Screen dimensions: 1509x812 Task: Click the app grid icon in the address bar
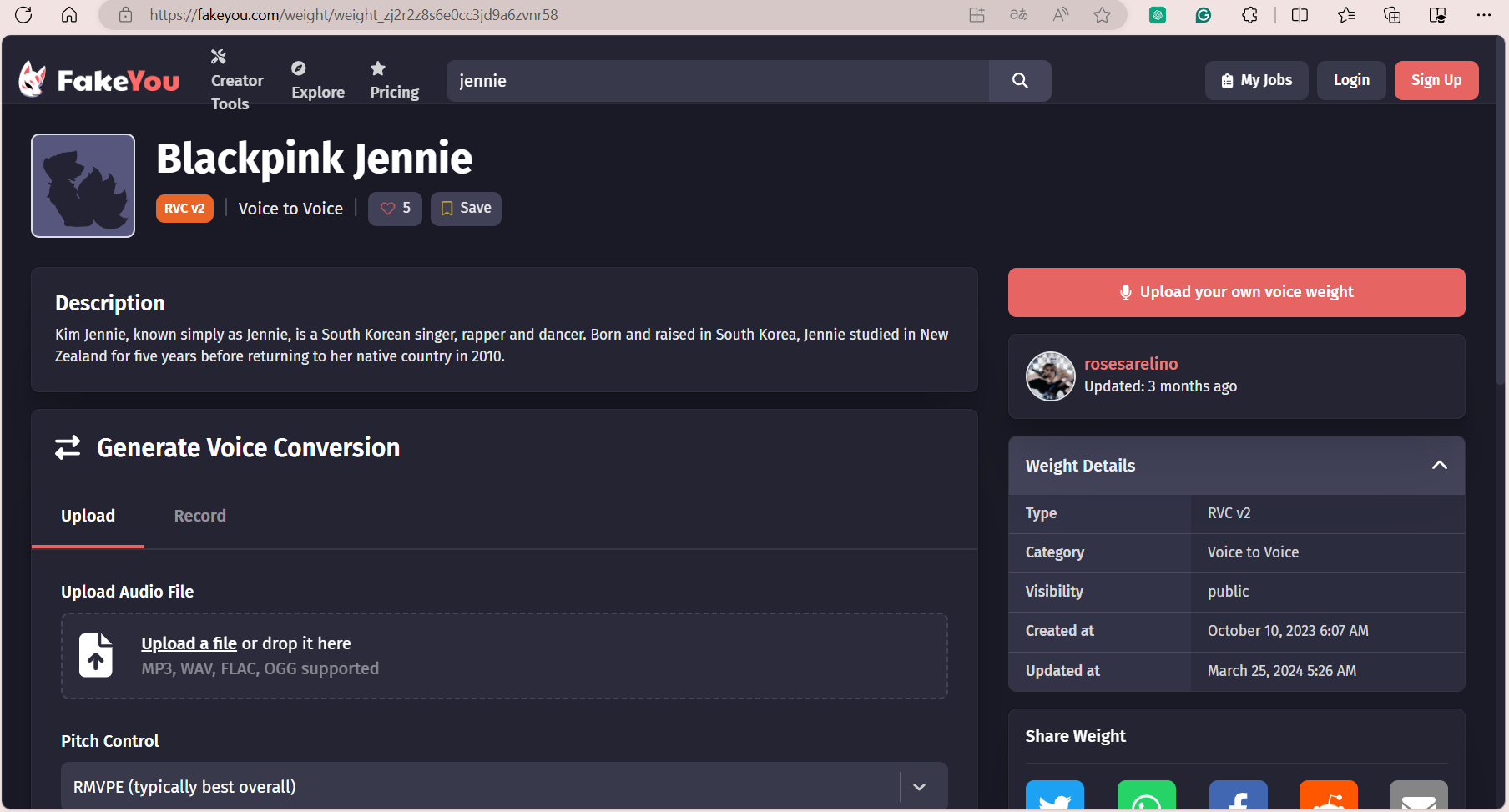click(977, 14)
